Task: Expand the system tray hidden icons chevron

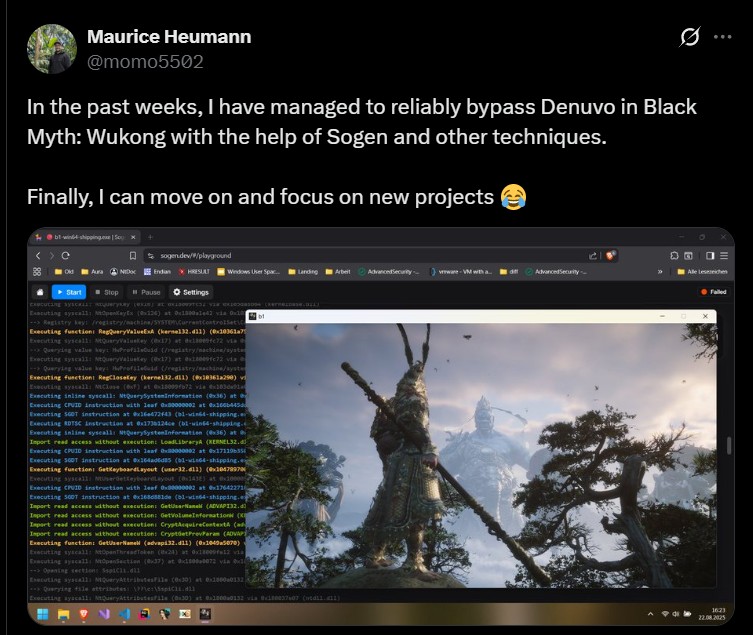Action: [x=650, y=613]
